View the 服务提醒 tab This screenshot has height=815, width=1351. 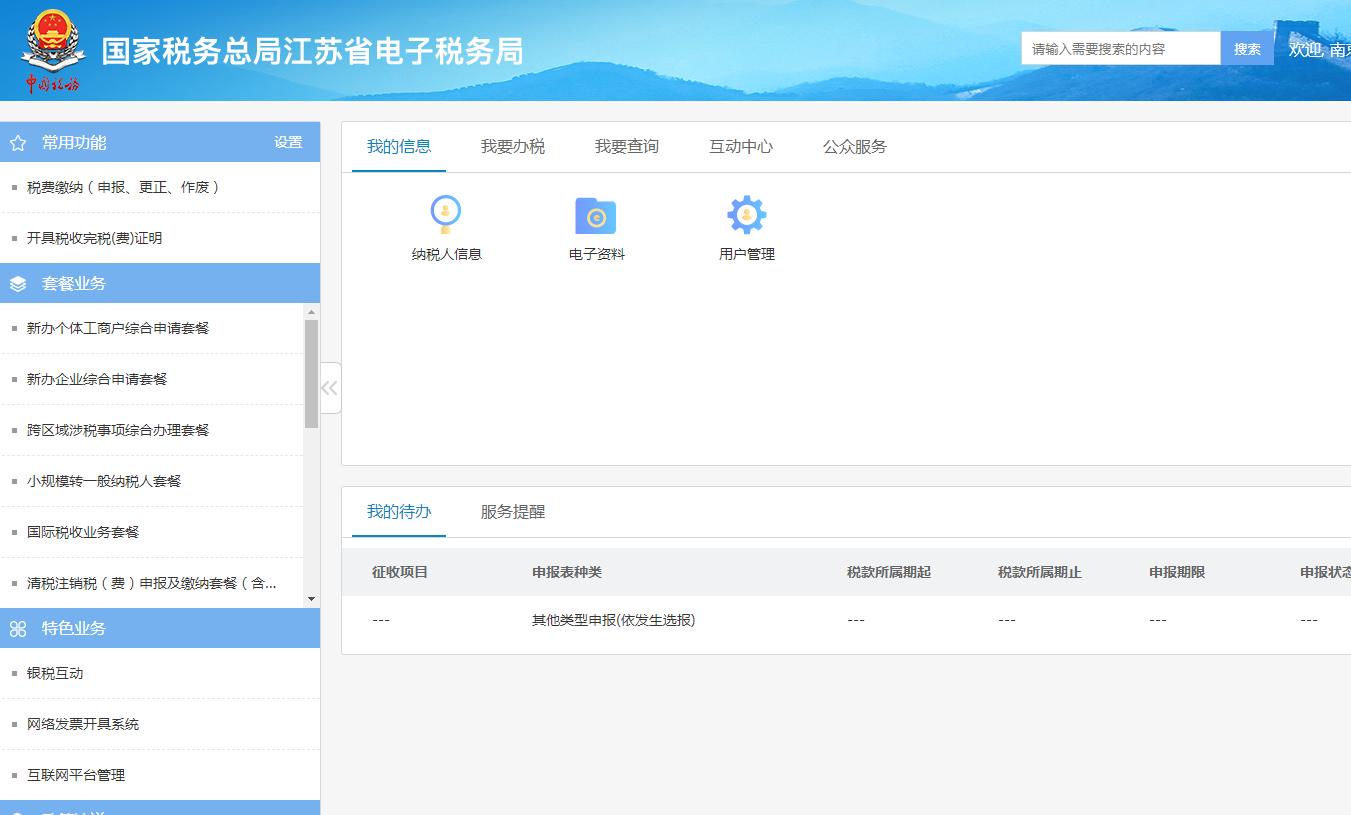512,512
